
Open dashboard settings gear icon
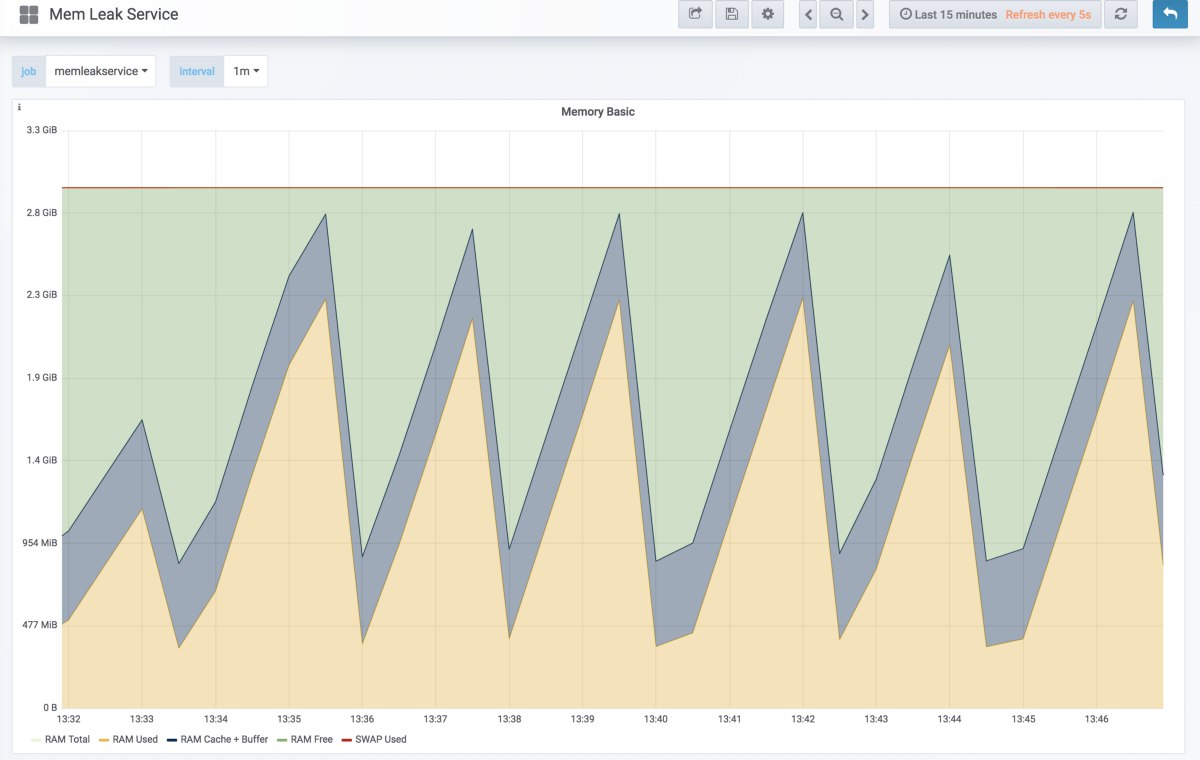tap(767, 14)
